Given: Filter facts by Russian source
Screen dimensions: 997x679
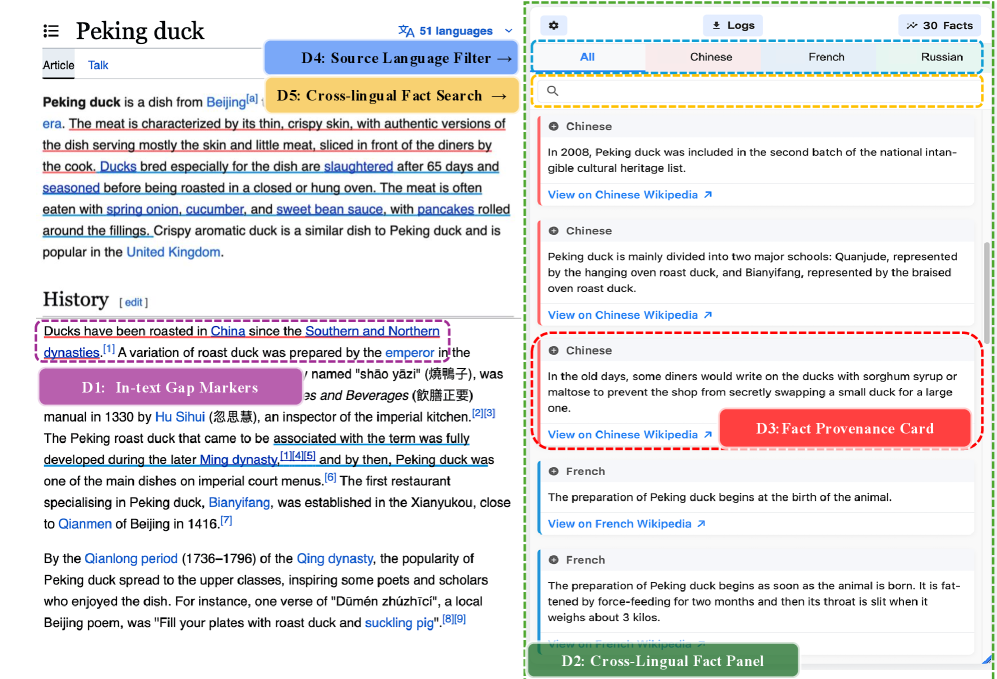Looking at the screenshot, I should point(941,57).
